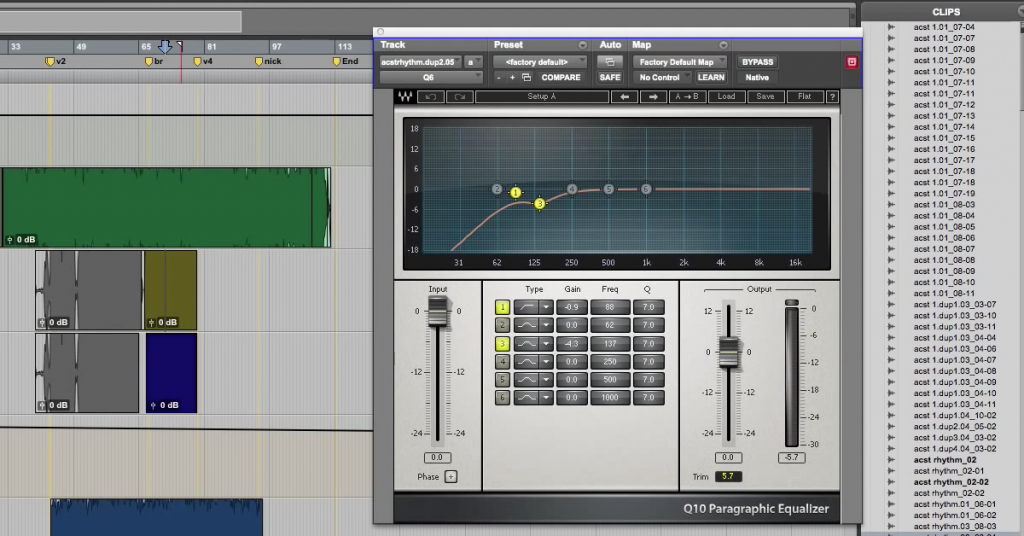Screen dimensions: 1024x536
Task: Select band 3 node on the EQ graph
Action: pyautogui.click(x=539, y=204)
